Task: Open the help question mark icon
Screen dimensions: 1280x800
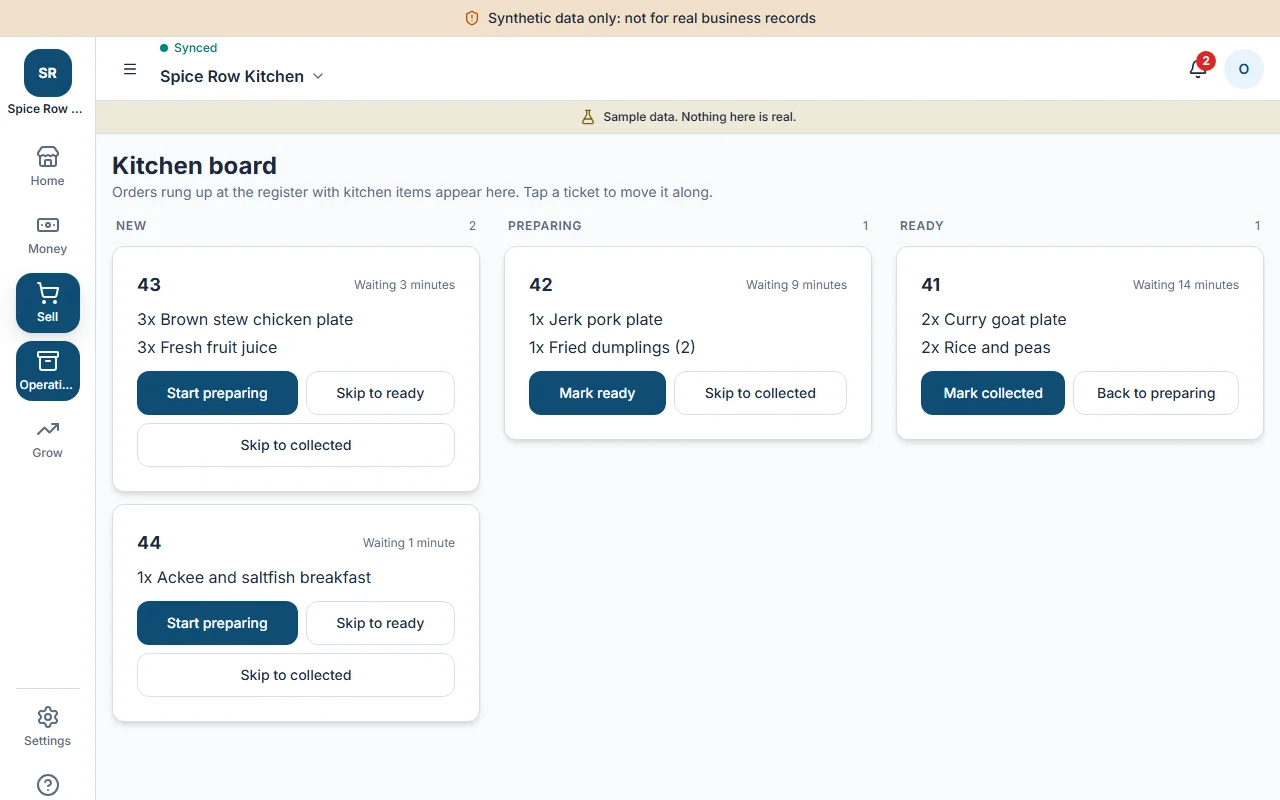Action: point(47,785)
